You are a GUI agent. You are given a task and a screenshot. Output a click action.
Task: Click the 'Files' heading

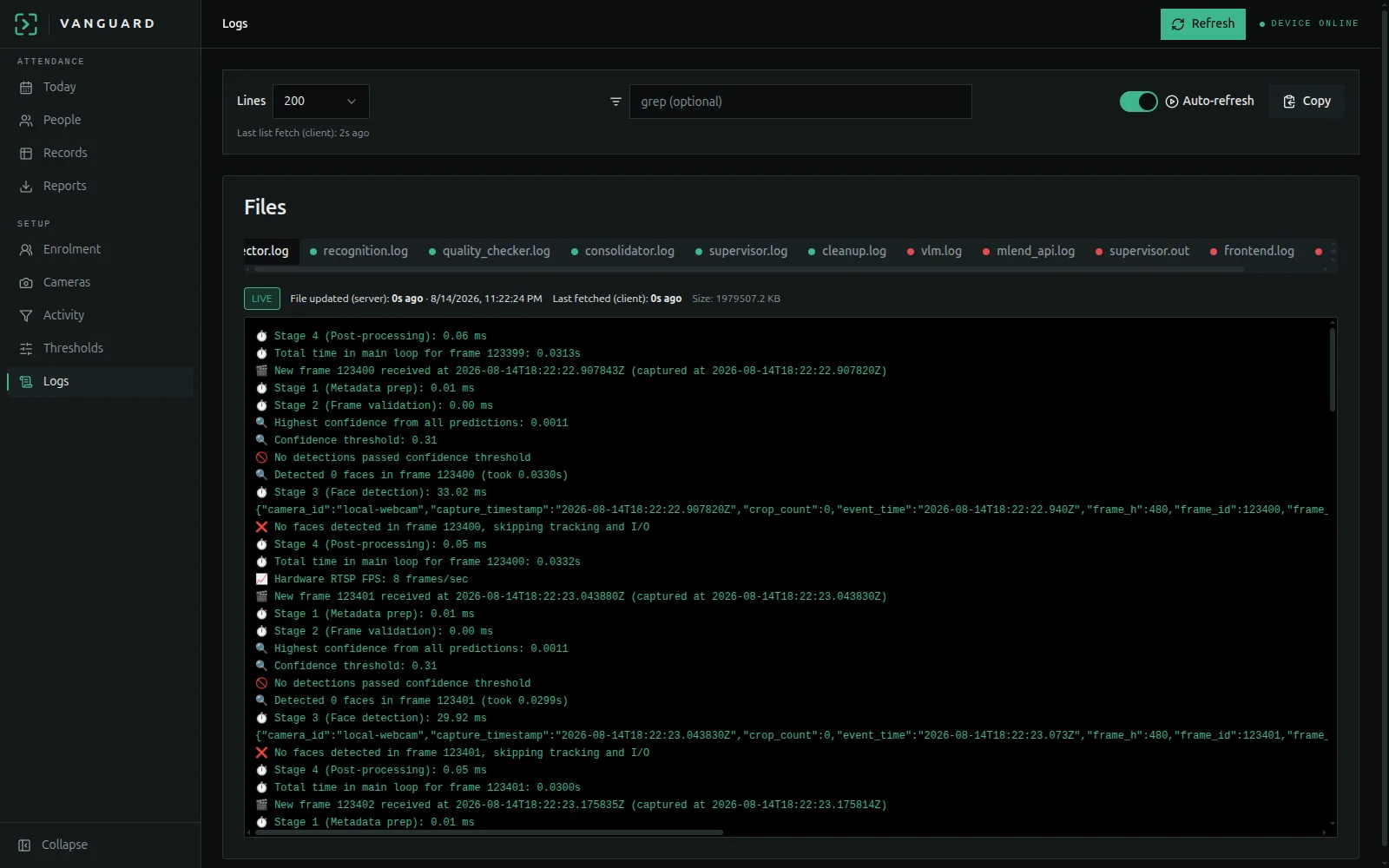[265, 207]
